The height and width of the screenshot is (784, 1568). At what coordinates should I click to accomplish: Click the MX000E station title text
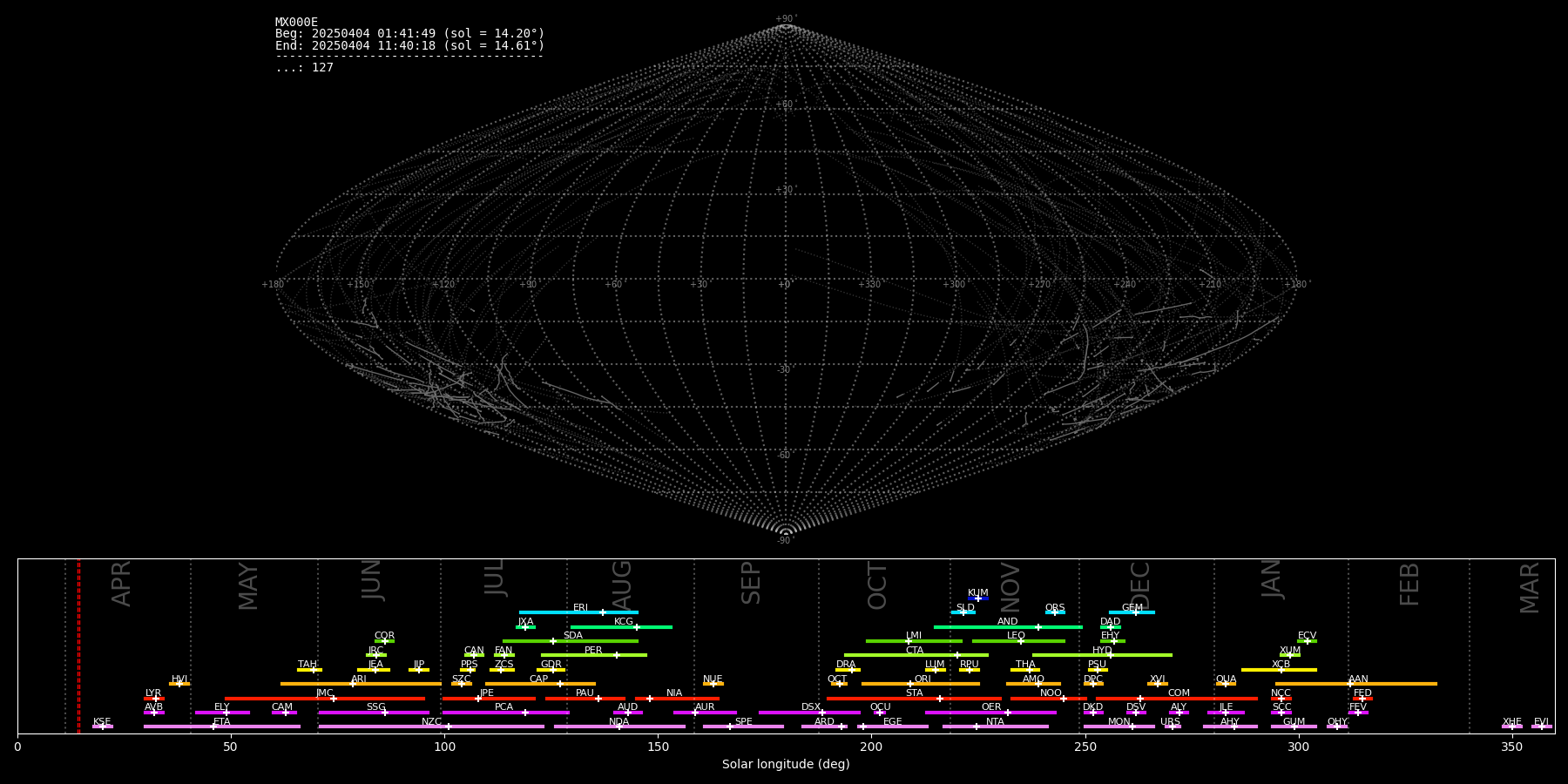pyautogui.click(x=296, y=23)
